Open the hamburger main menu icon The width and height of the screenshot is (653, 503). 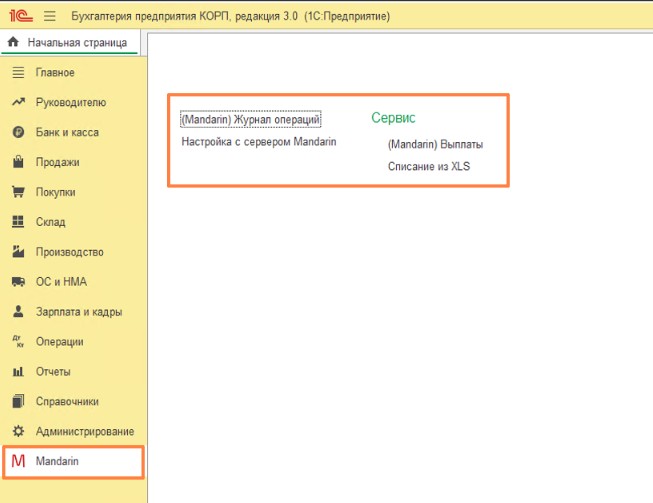[x=50, y=16]
